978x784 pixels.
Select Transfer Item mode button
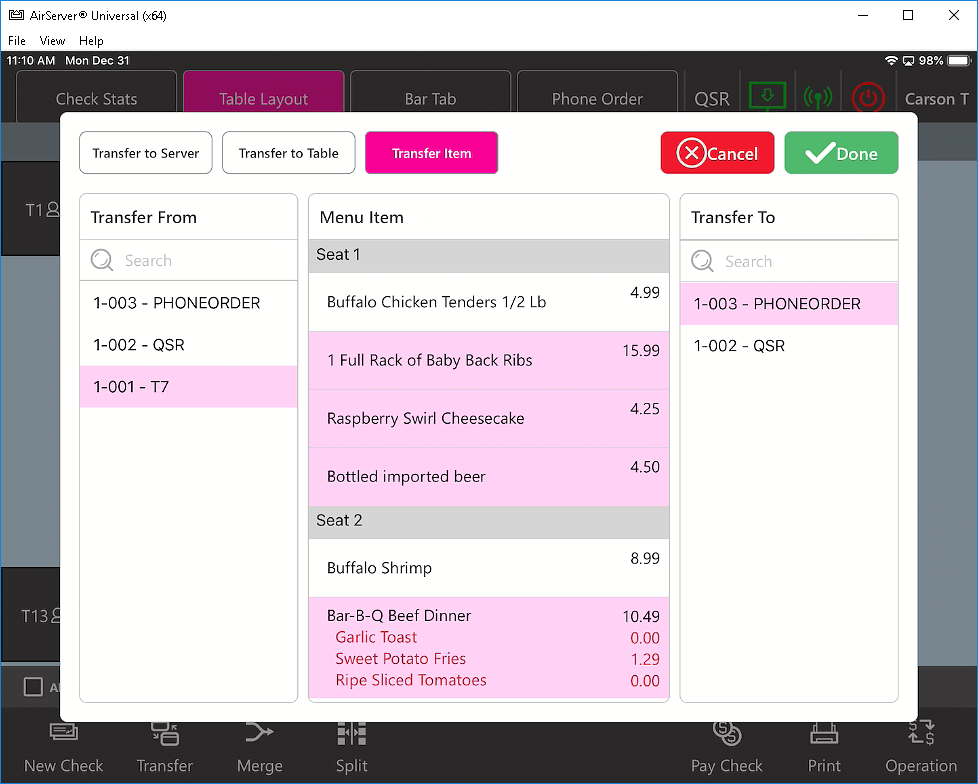pyautogui.click(x=431, y=153)
